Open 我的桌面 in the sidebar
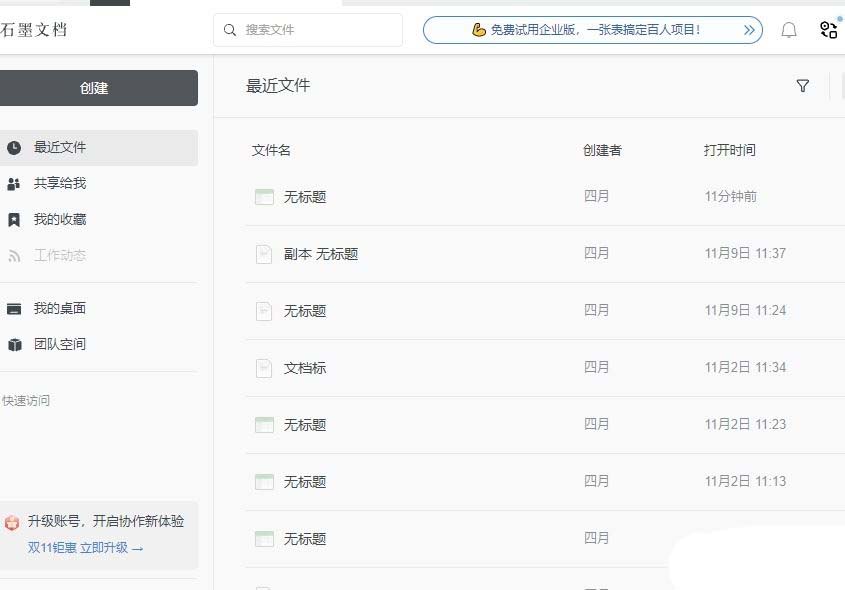845x590 pixels. pos(99,309)
